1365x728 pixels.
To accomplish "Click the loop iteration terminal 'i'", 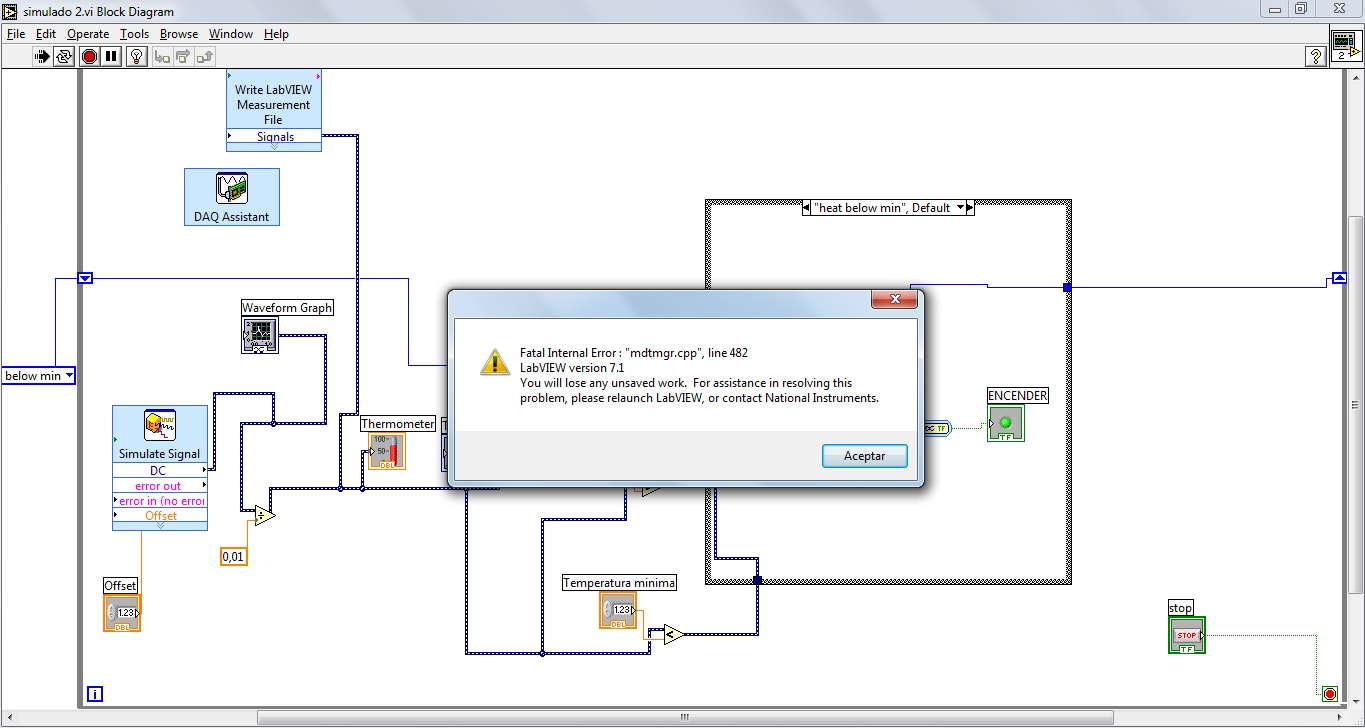I will (x=95, y=694).
